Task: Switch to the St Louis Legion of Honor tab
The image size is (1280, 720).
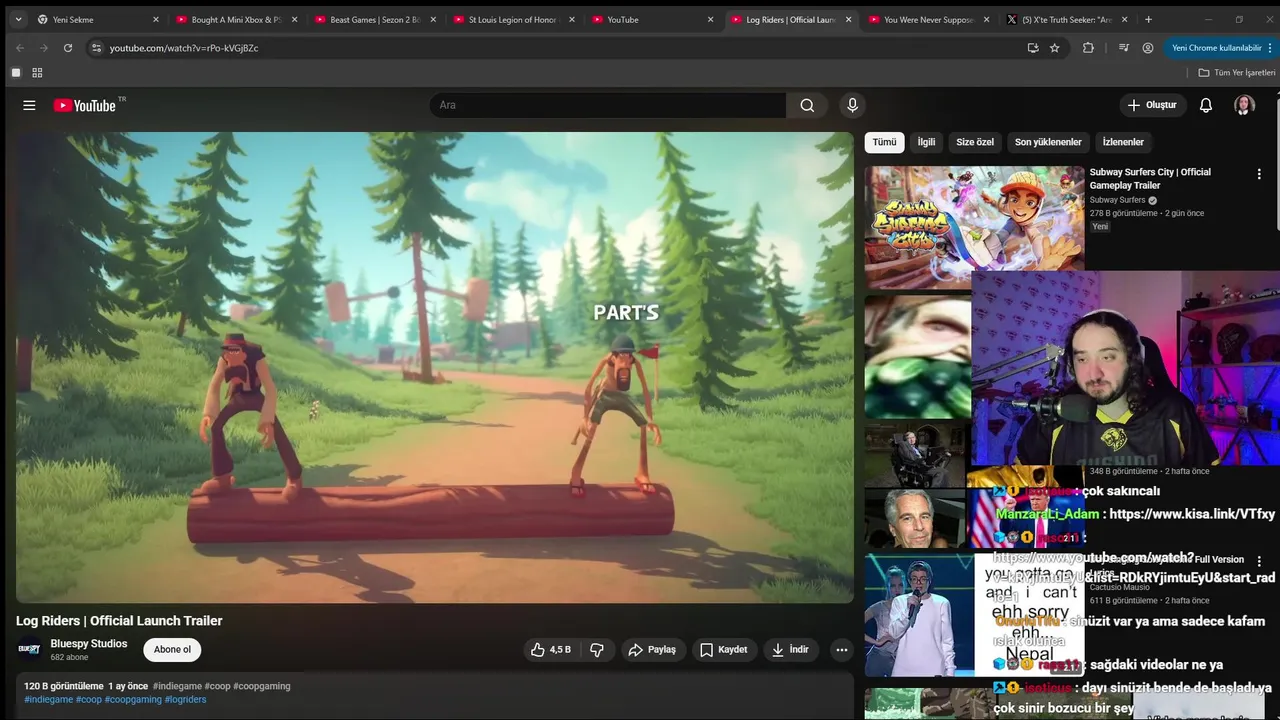Action: click(x=513, y=19)
